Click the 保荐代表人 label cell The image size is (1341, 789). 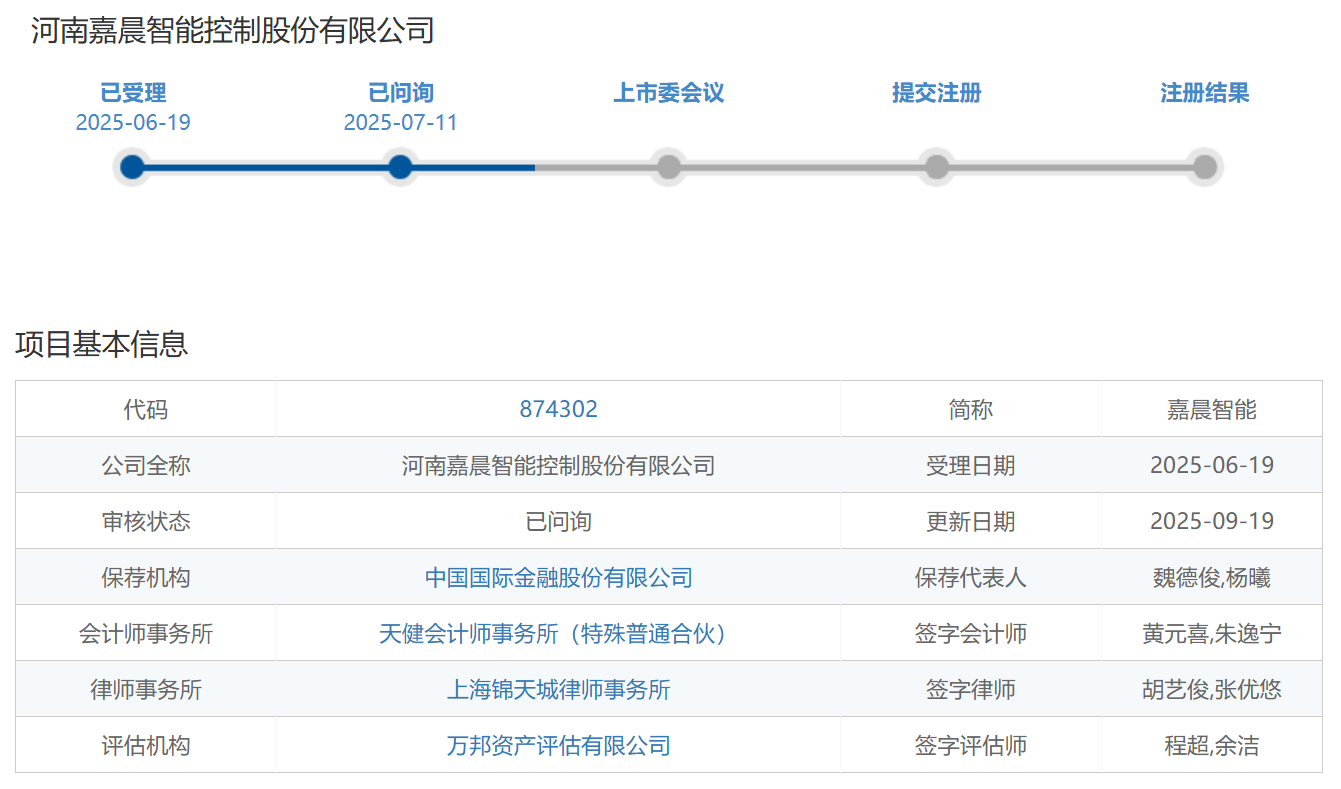[971, 577]
